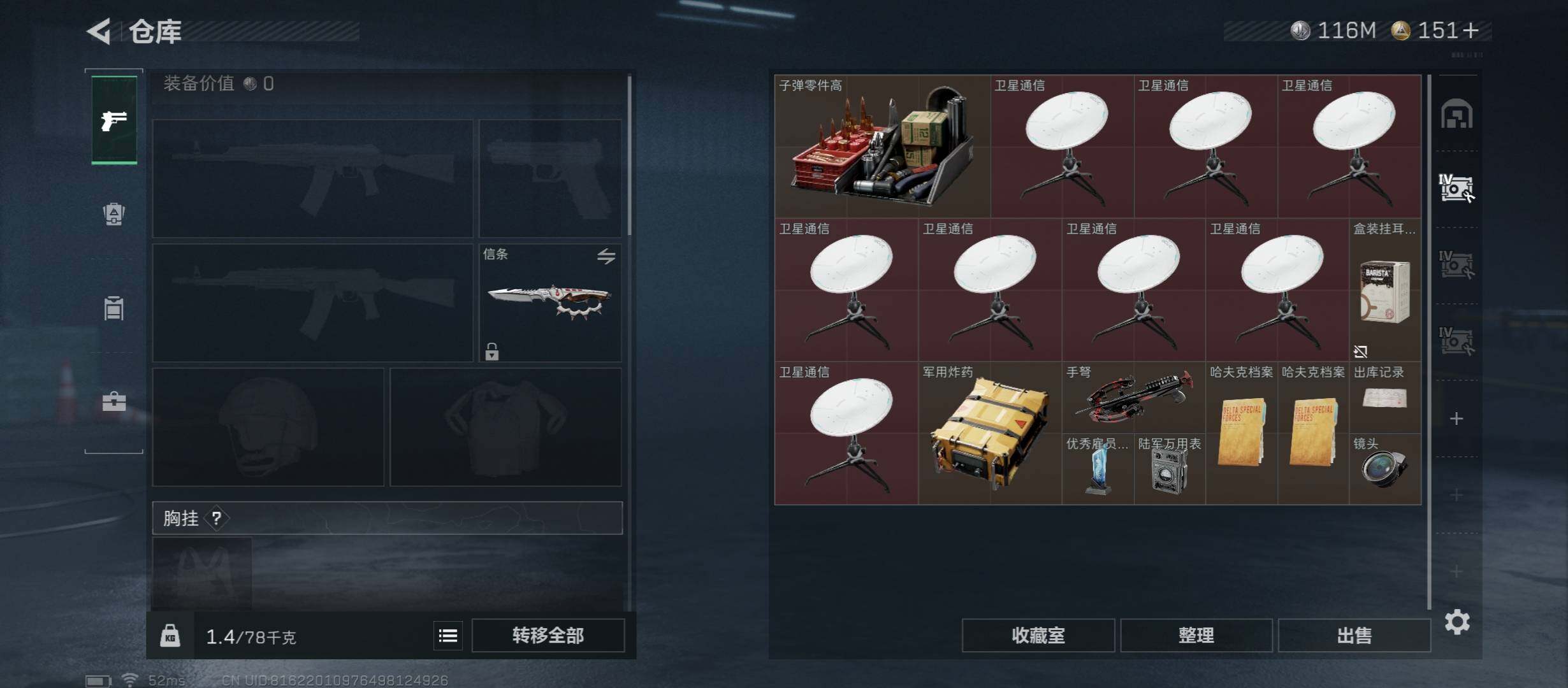Click 整理 to sort the stash
The width and height of the screenshot is (1568, 688).
coord(1196,636)
